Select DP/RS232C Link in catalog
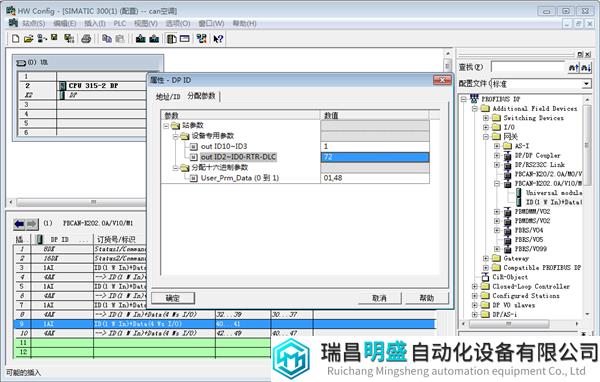 click(540, 165)
